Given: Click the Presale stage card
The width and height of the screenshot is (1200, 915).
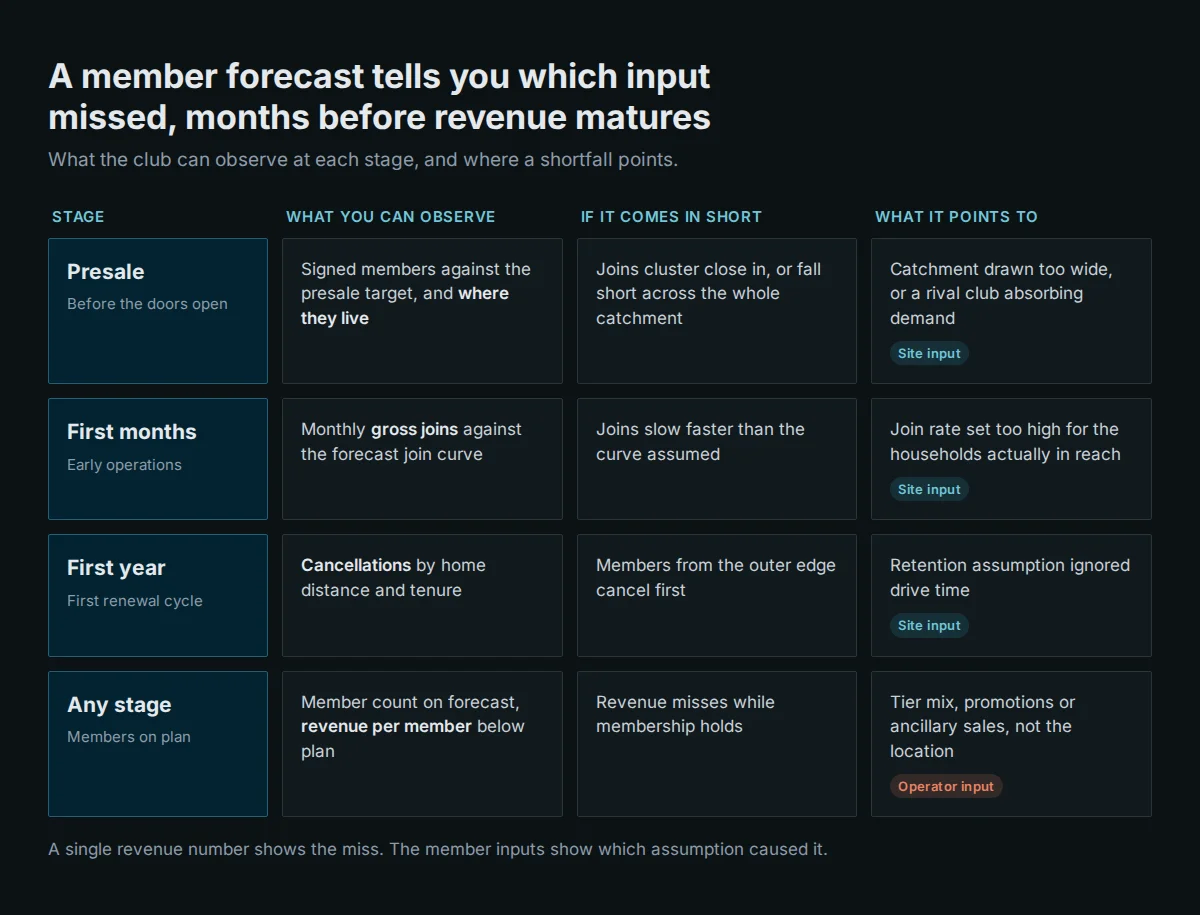Looking at the screenshot, I should point(158,311).
